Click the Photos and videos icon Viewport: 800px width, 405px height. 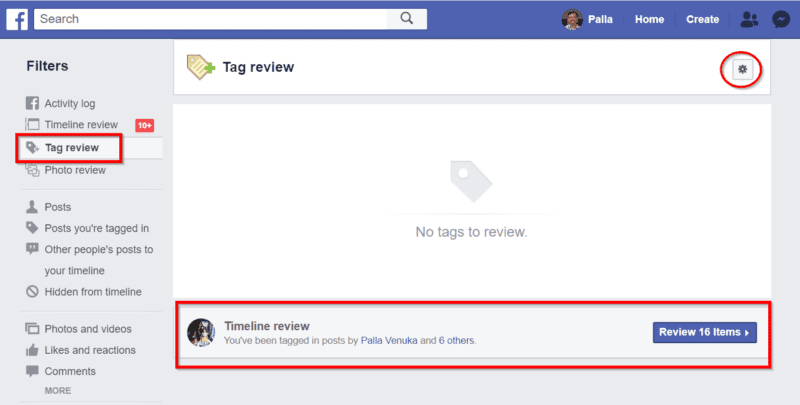[x=32, y=328]
